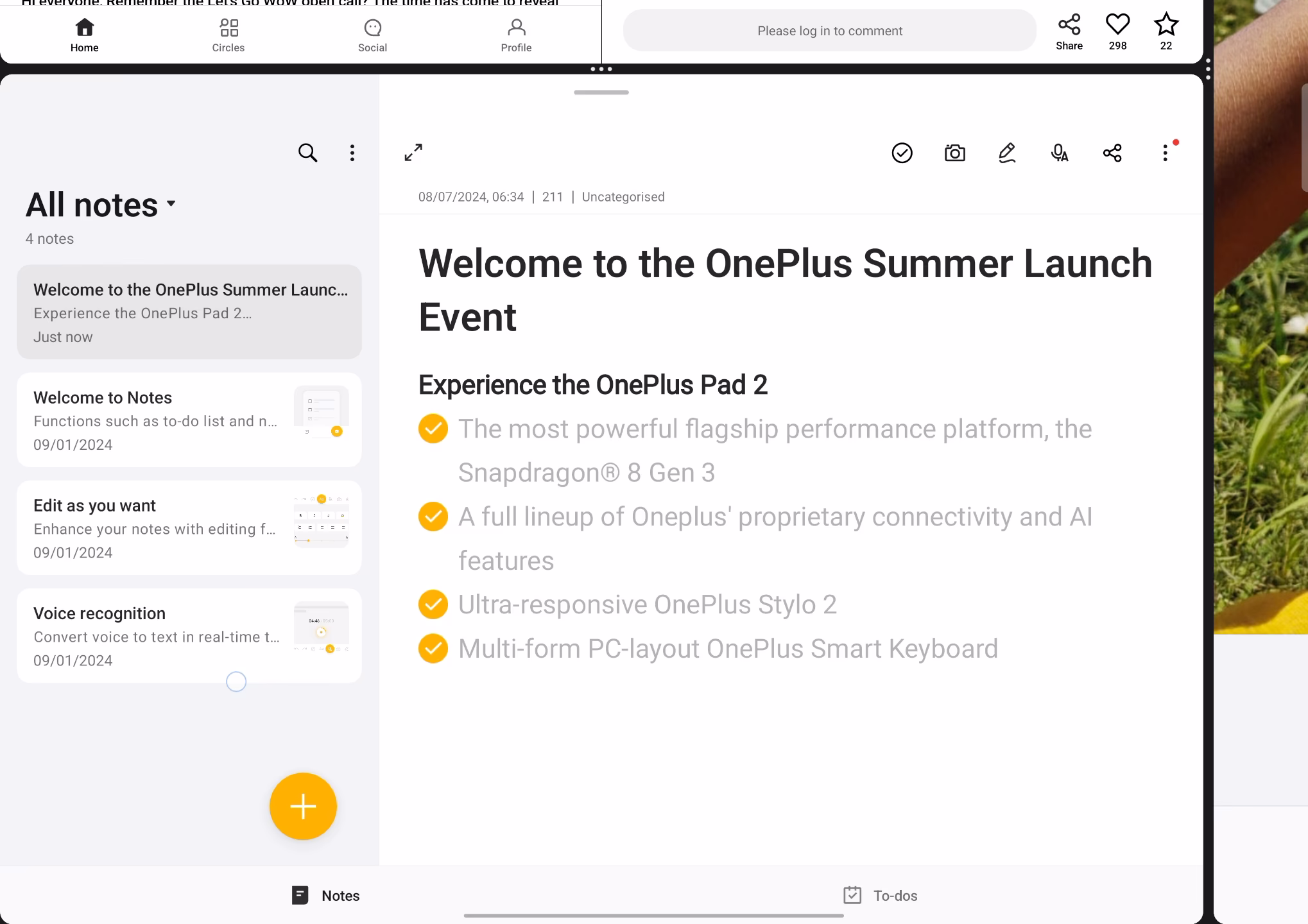Uncheck the OnePlus Stylo 2 item
Viewport: 1308px width, 924px height.
433,604
